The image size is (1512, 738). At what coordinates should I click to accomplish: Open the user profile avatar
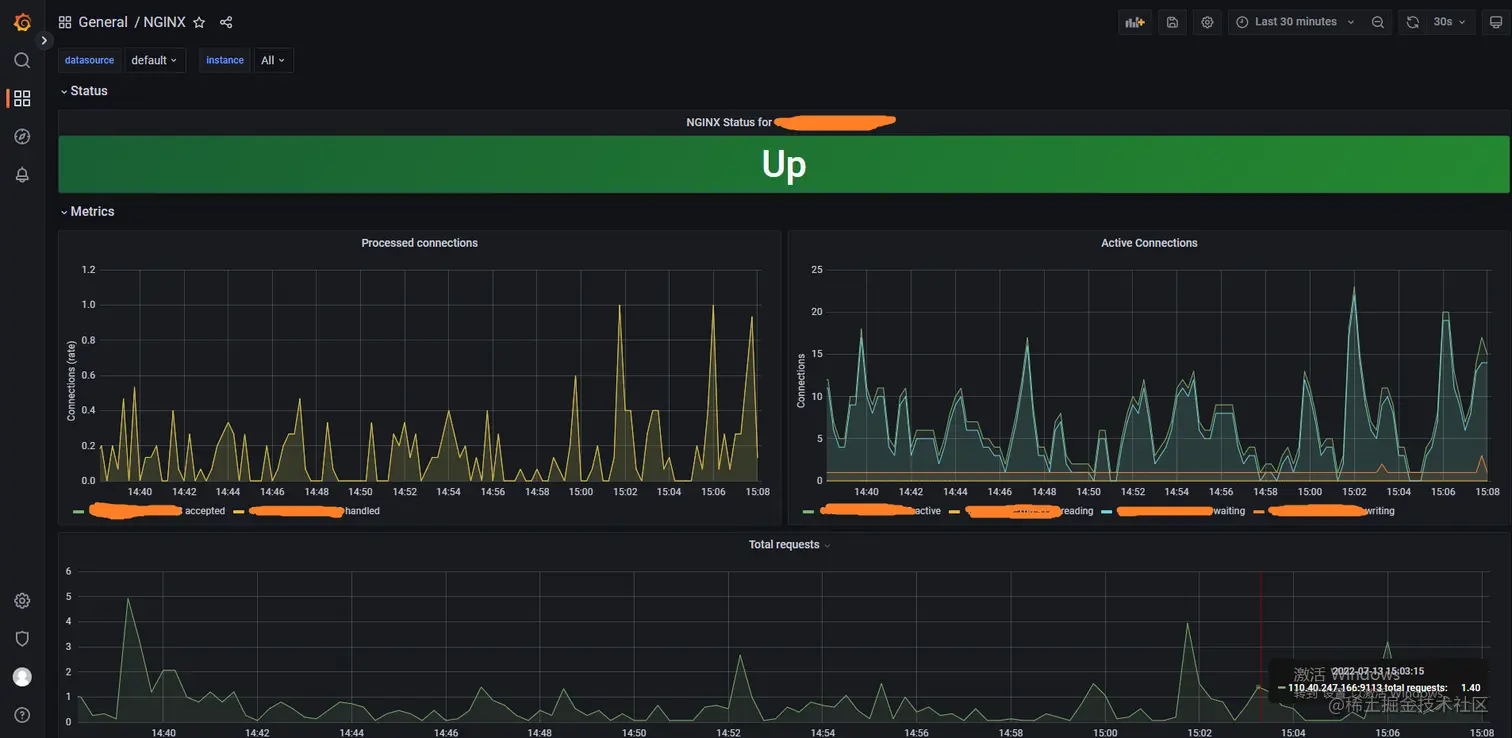(22, 677)
